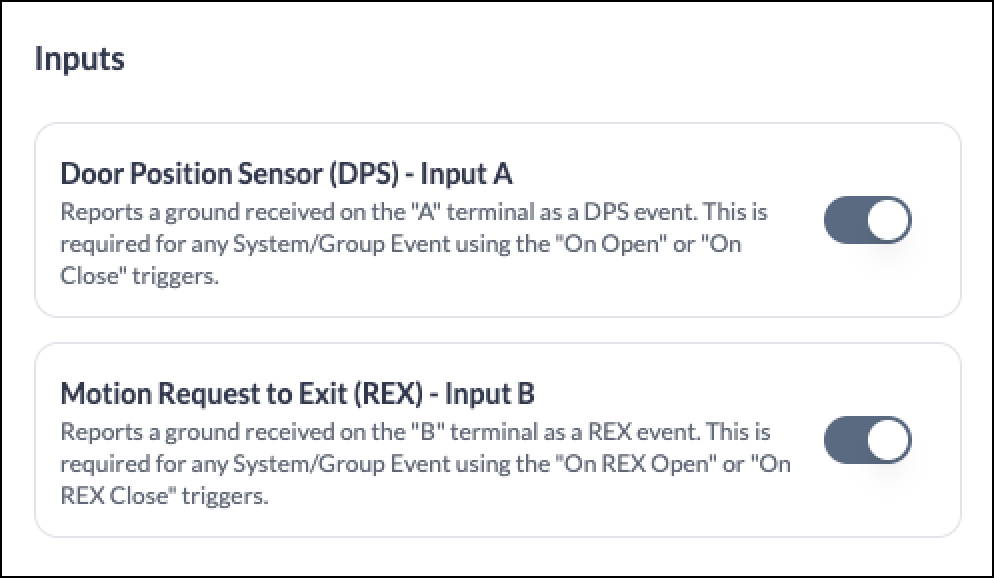The height and width of the screenshot is (578, 994).
Task: Select the Inputs section heading
Action: [79, 60]
